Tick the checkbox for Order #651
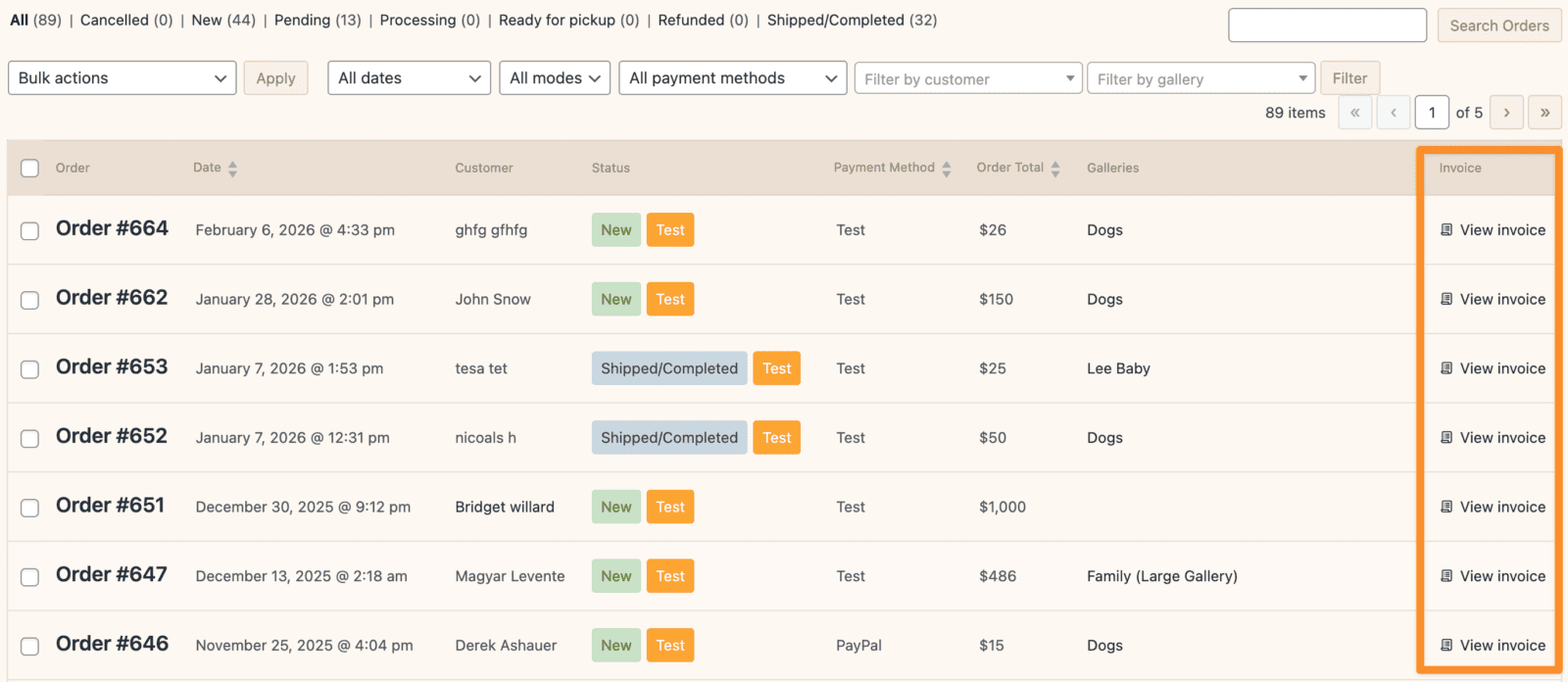This screenshot has width=1568, height=682. point(30,508)
